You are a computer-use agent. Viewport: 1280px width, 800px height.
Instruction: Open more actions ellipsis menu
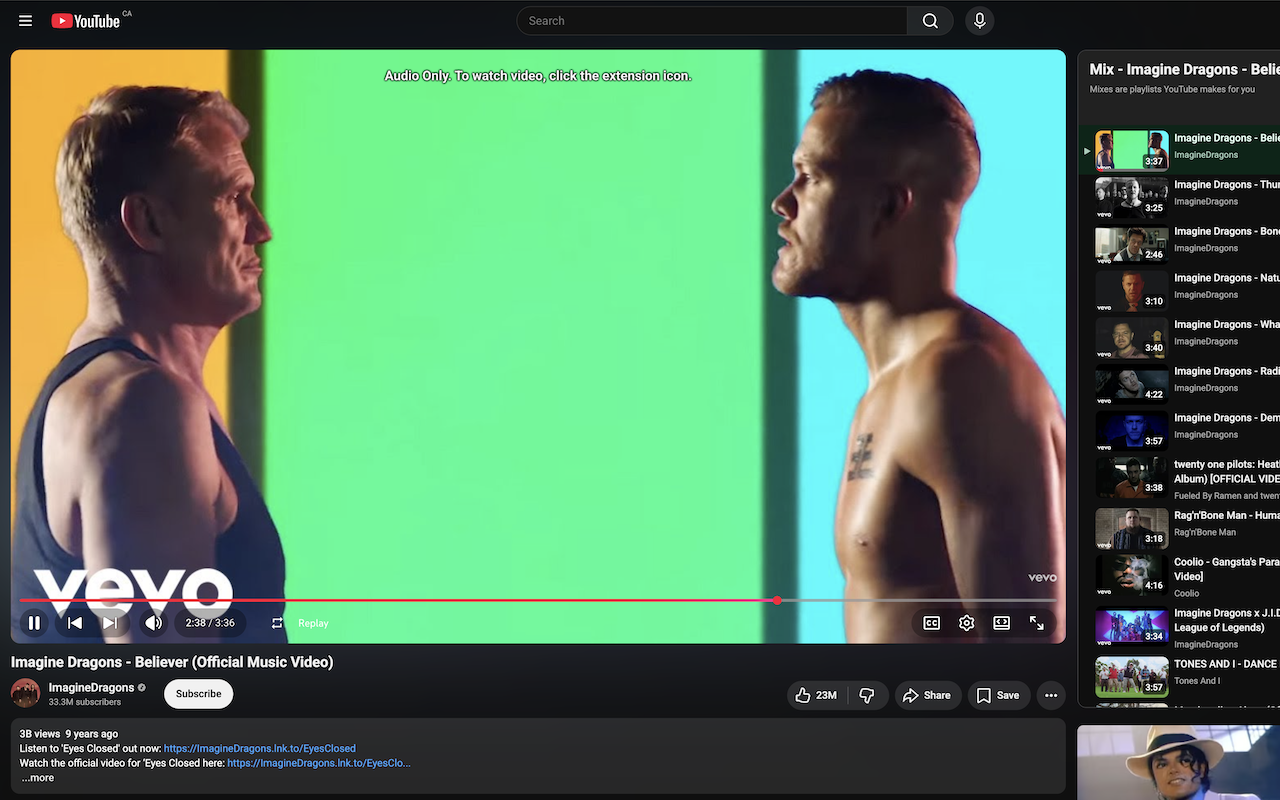(x=1051, y=695)
